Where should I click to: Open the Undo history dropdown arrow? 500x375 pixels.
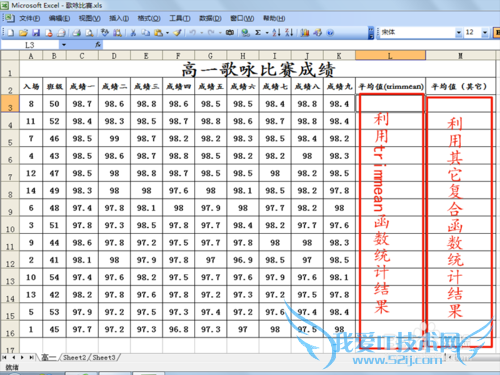click(x=201, y=33)
